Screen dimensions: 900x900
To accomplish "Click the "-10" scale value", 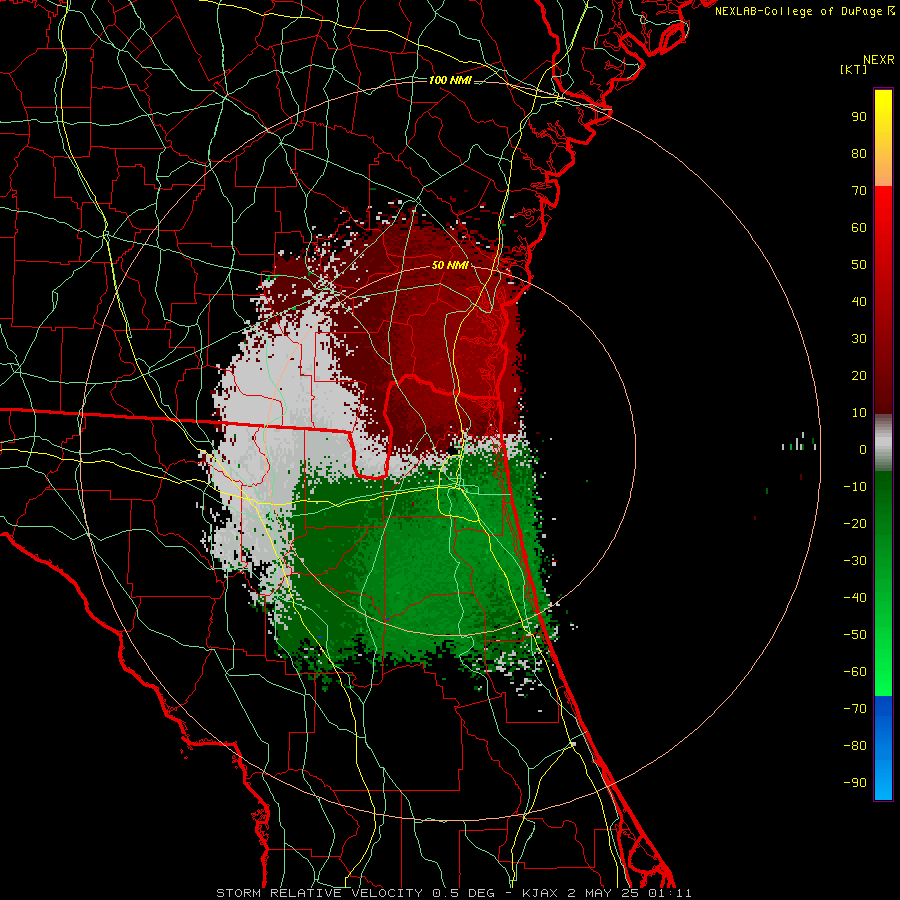I will pyautogui.click(x=855, y=487).
